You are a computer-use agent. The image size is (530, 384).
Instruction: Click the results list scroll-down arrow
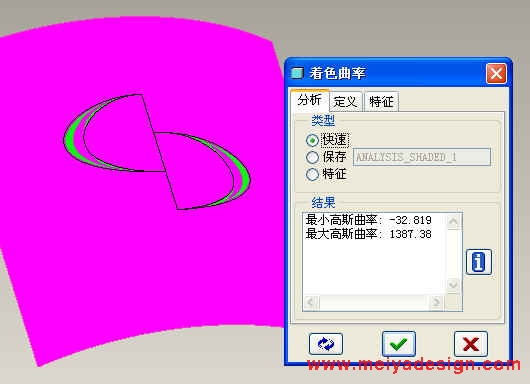pos(453,285)
